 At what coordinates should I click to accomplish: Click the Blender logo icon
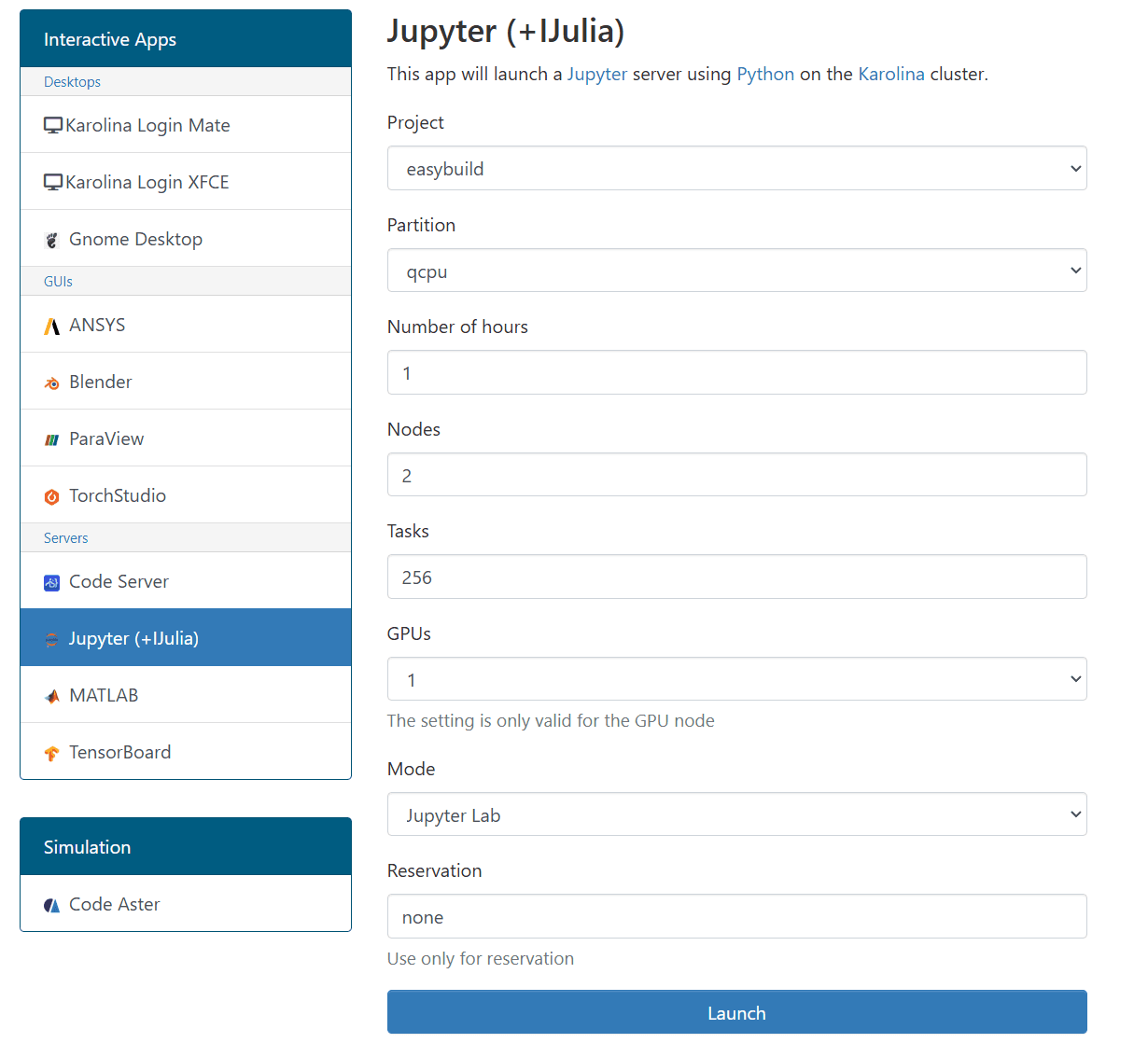pyautogui.click(x=52, y=382)
